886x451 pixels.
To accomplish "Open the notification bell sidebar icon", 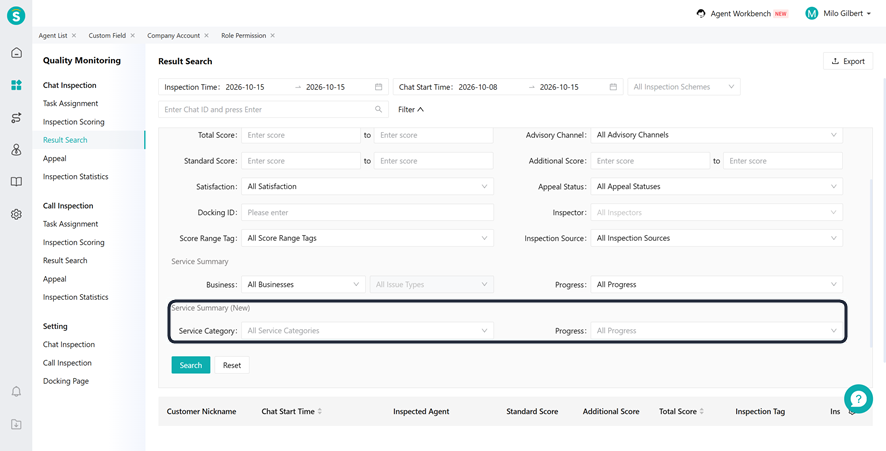I will click(x=16, y=392).
